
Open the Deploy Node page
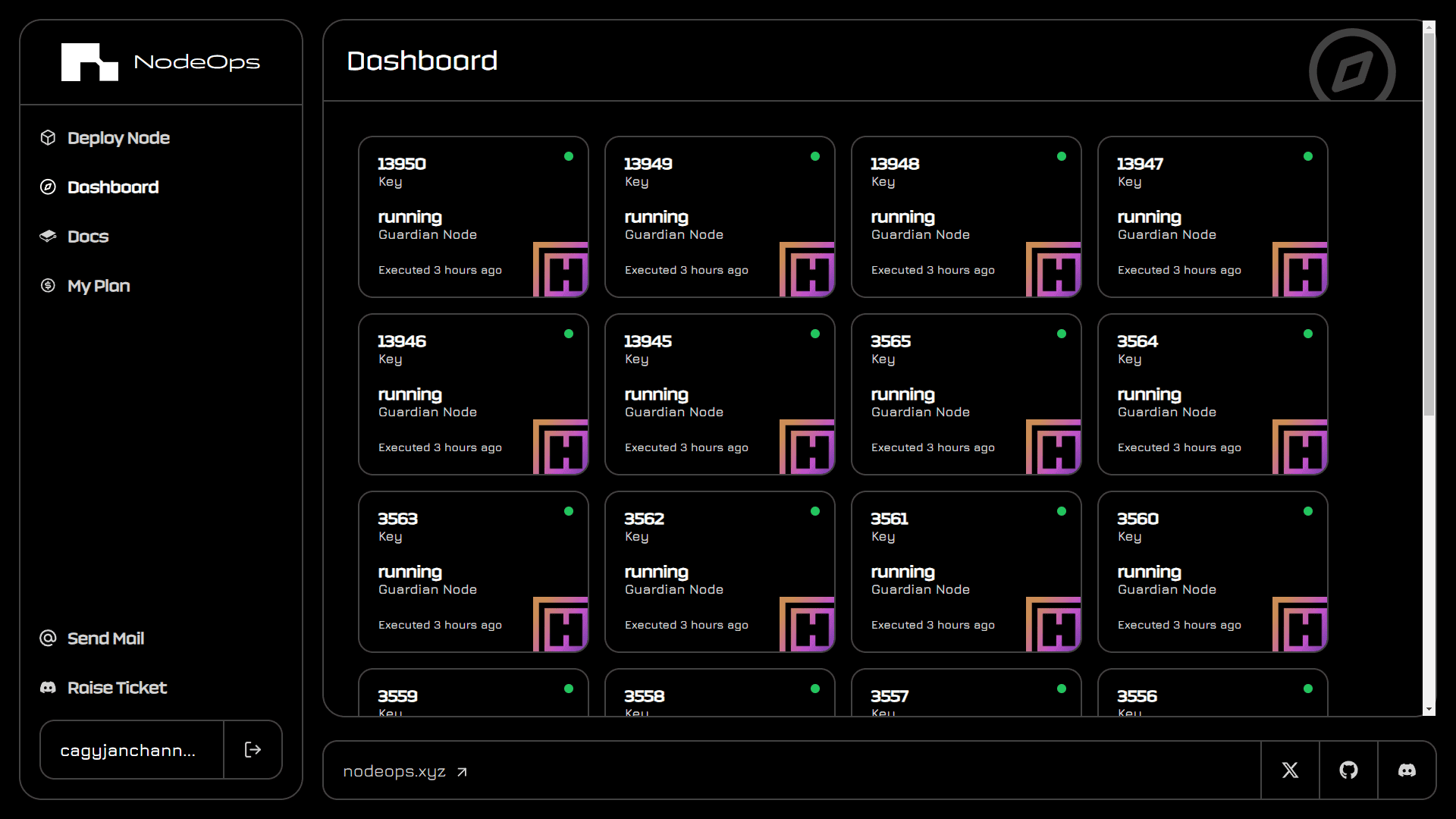(118, 138)
